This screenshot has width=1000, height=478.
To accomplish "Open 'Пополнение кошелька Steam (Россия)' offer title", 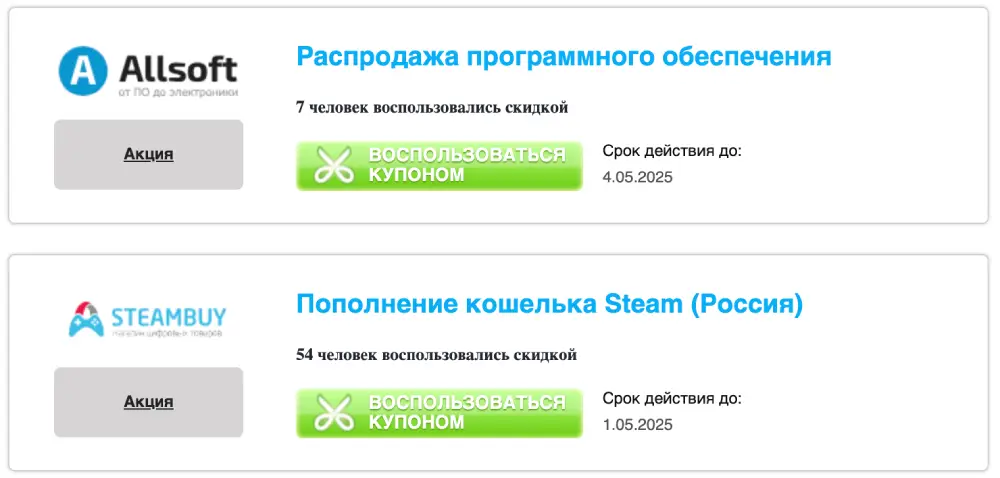I will click(549, 303).
